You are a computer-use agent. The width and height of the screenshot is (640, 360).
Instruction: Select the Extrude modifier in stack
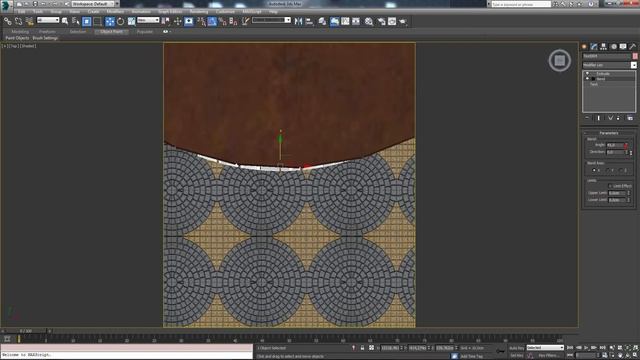603,74
